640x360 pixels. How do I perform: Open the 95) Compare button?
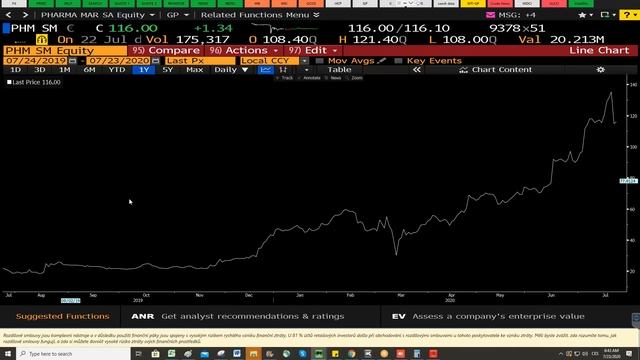166,51
